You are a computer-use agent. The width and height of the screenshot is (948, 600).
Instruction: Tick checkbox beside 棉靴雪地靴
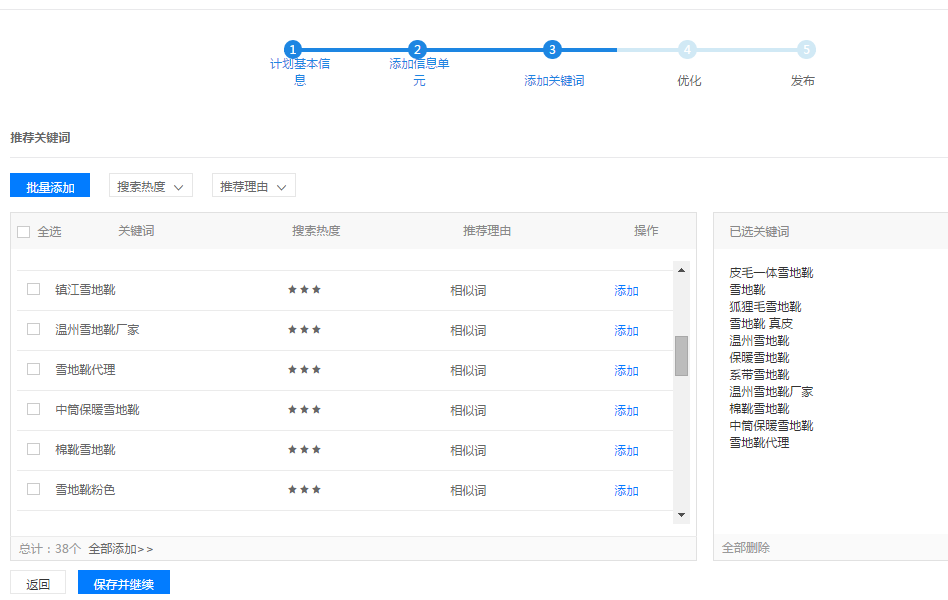(33, 449)
